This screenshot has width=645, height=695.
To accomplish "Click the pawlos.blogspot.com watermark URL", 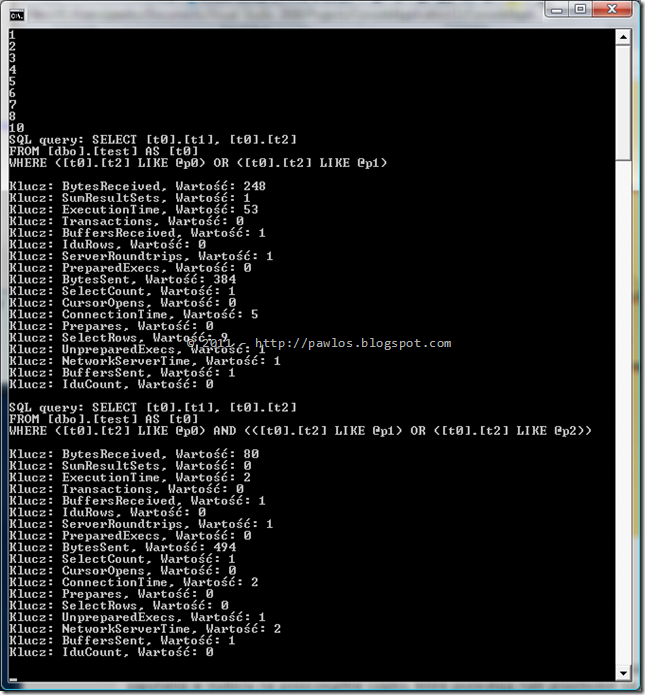I will click(353, 343).
